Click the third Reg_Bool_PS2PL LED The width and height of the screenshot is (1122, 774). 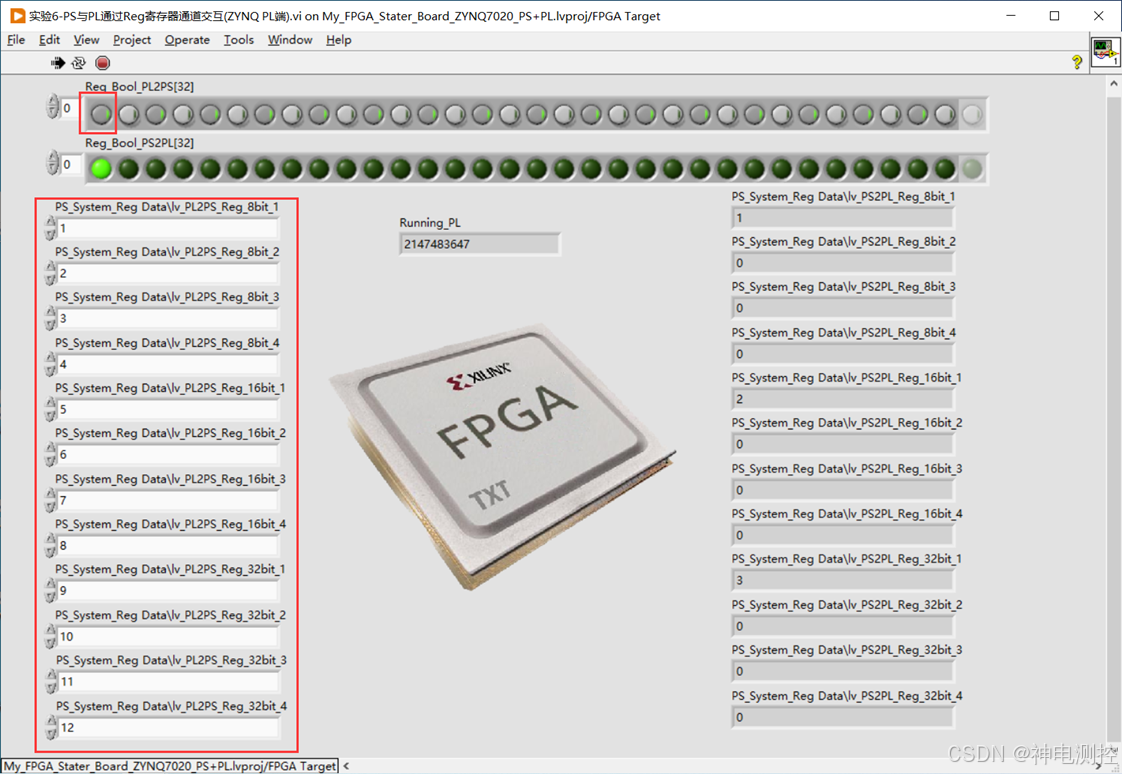(x=156, y=169)
